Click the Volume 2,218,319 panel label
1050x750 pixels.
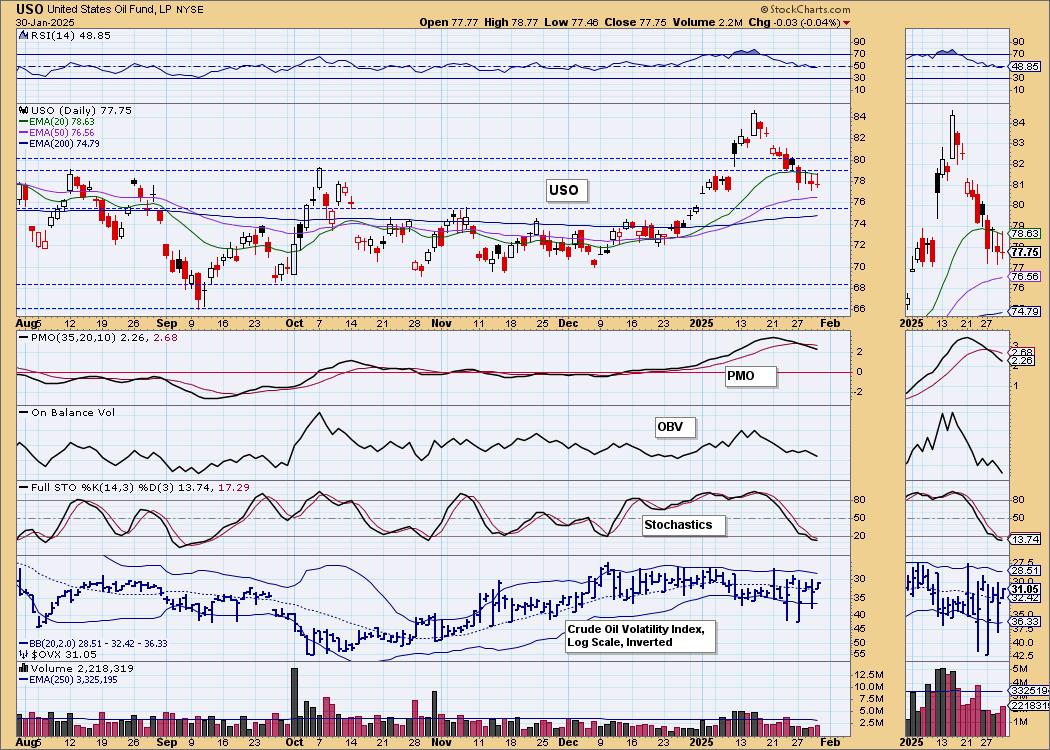82,668
